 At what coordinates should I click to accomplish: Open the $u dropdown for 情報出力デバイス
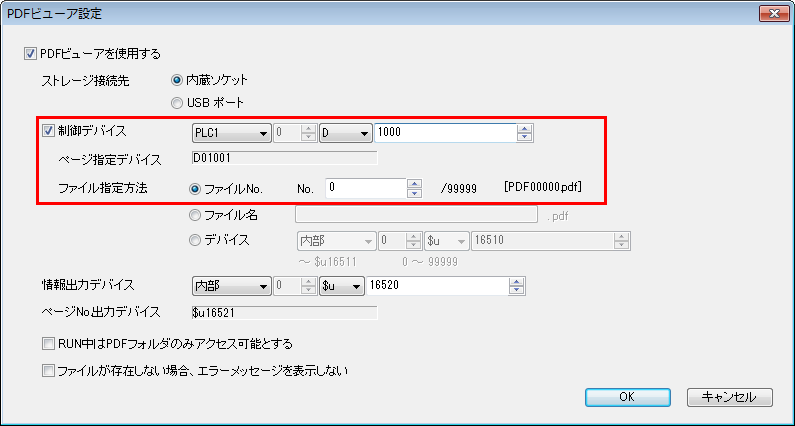pyautogui.click(x=342, y=287)
